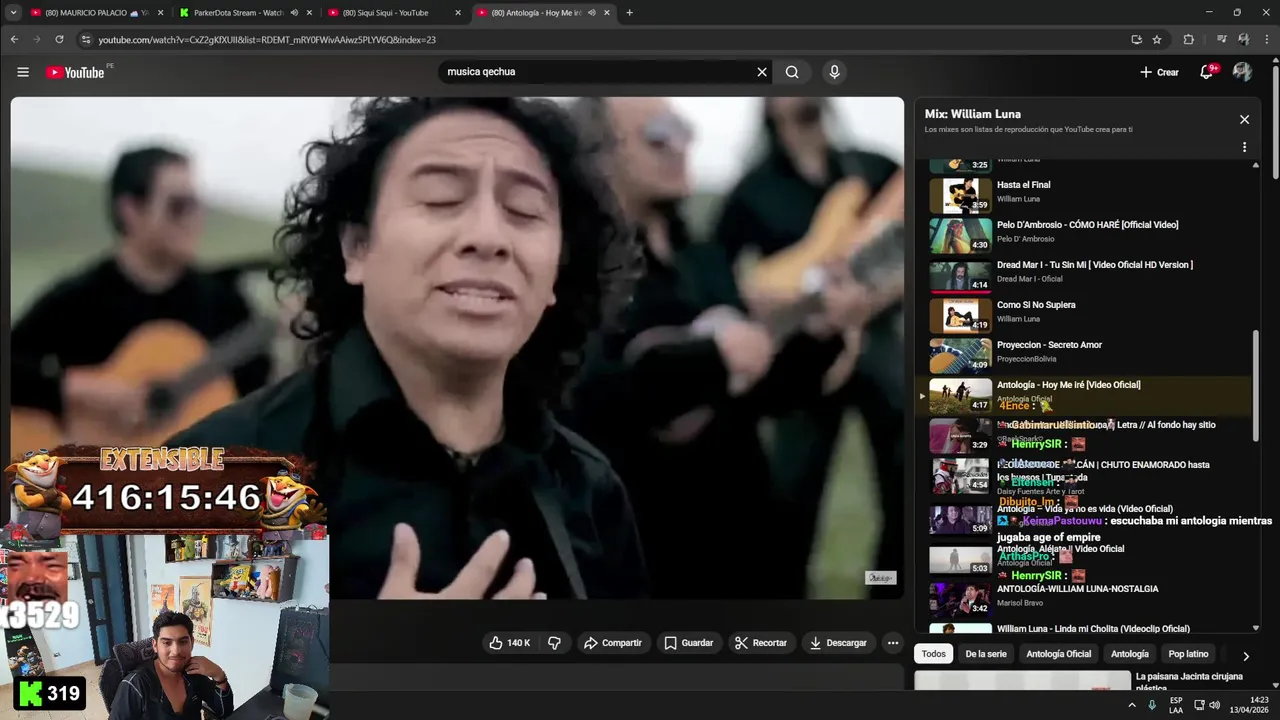
Task: Click the Mix: William Luna title
Action: tap(973, 114)
